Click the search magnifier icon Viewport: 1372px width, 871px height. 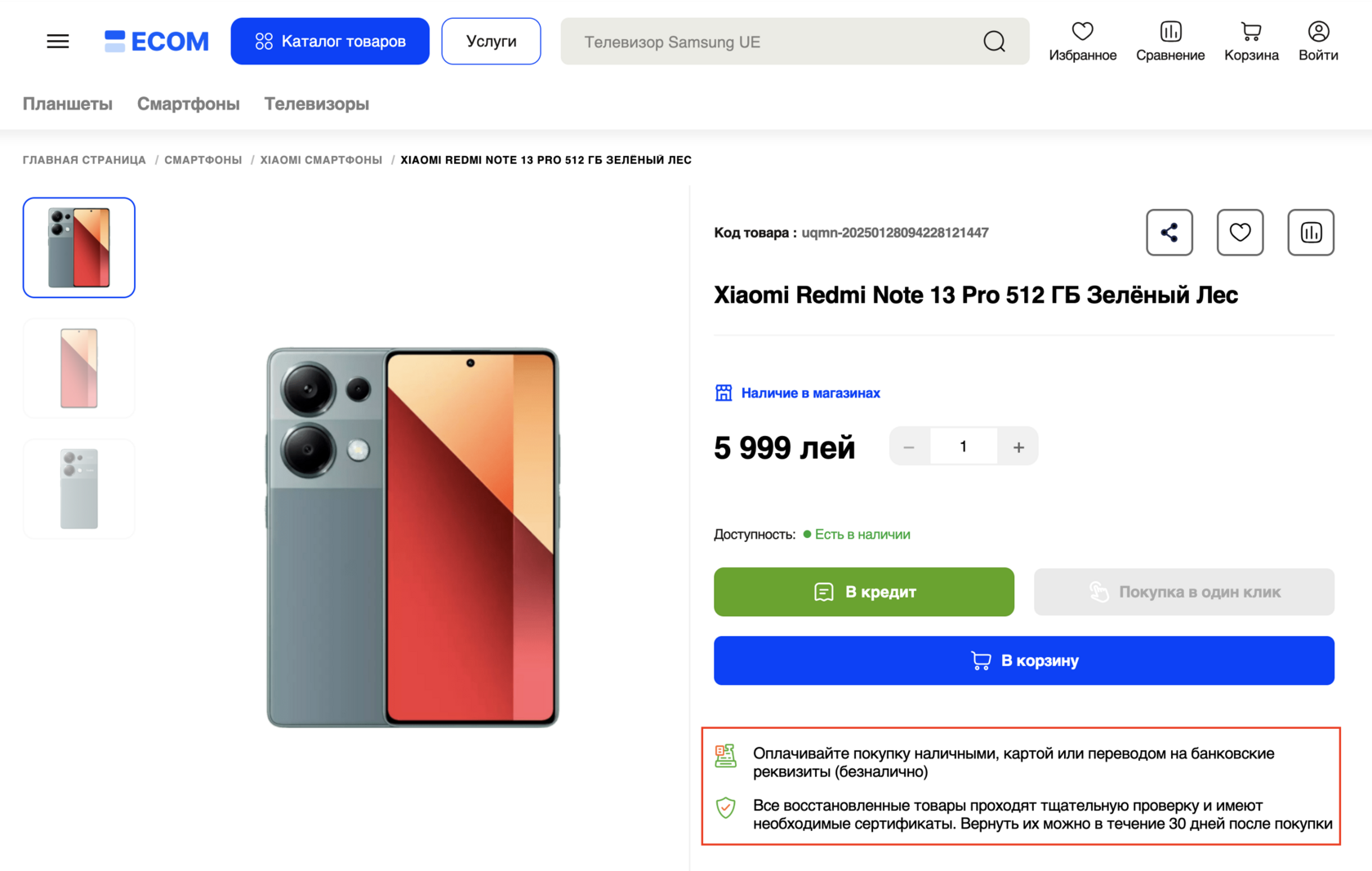pos(994,42)
